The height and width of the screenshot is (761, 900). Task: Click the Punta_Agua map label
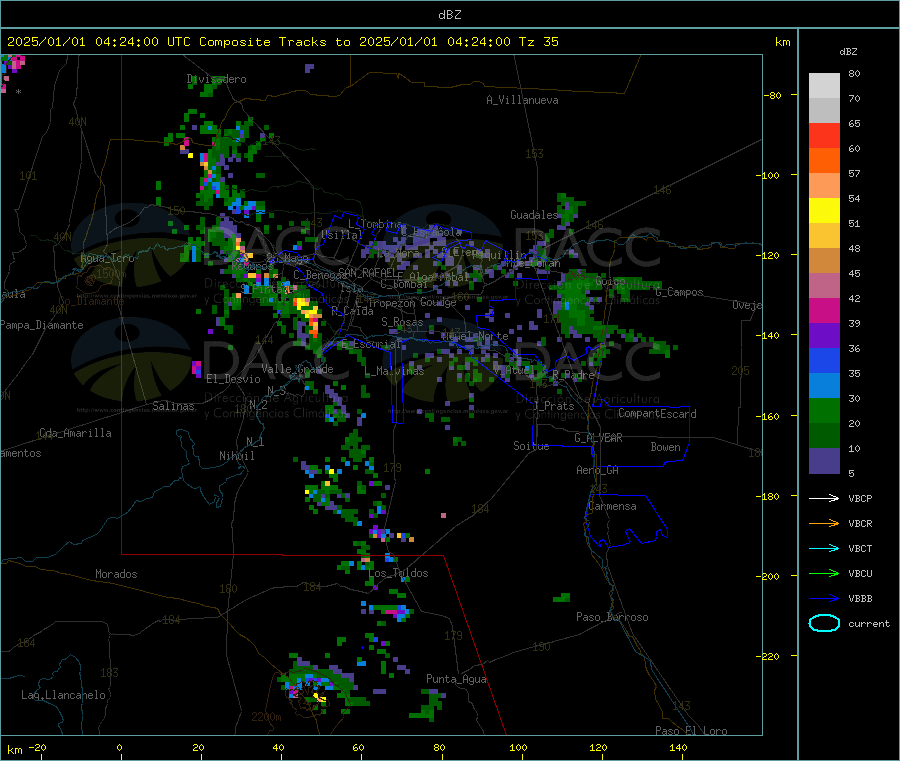(456, 679)
